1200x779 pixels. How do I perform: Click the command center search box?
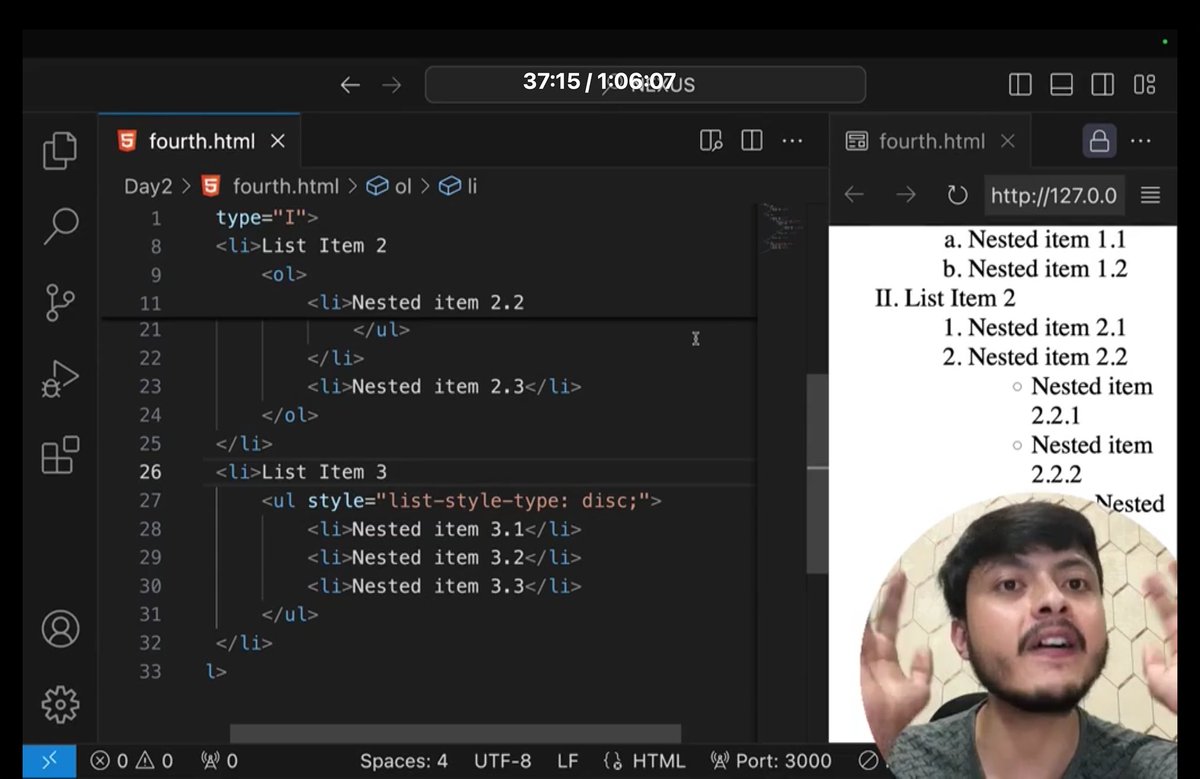coord(645,84)
